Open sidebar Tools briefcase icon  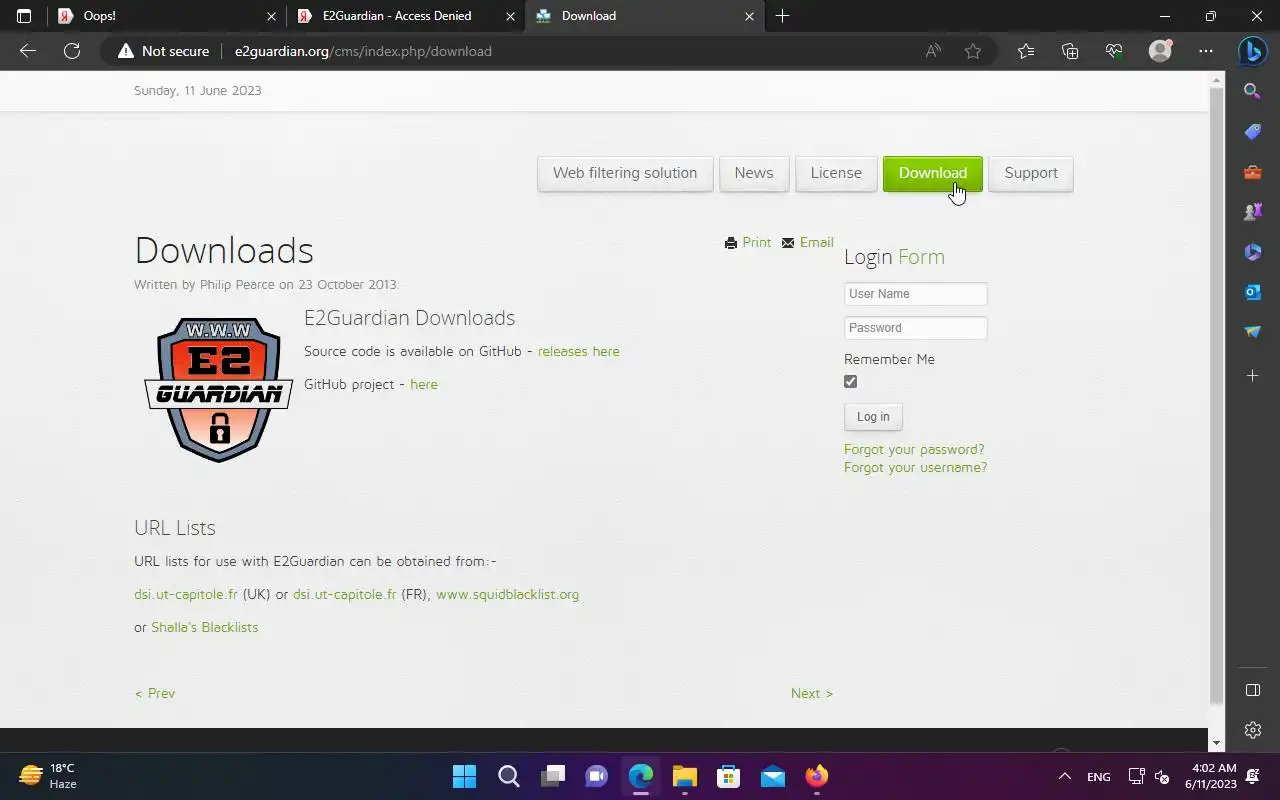1252,172
